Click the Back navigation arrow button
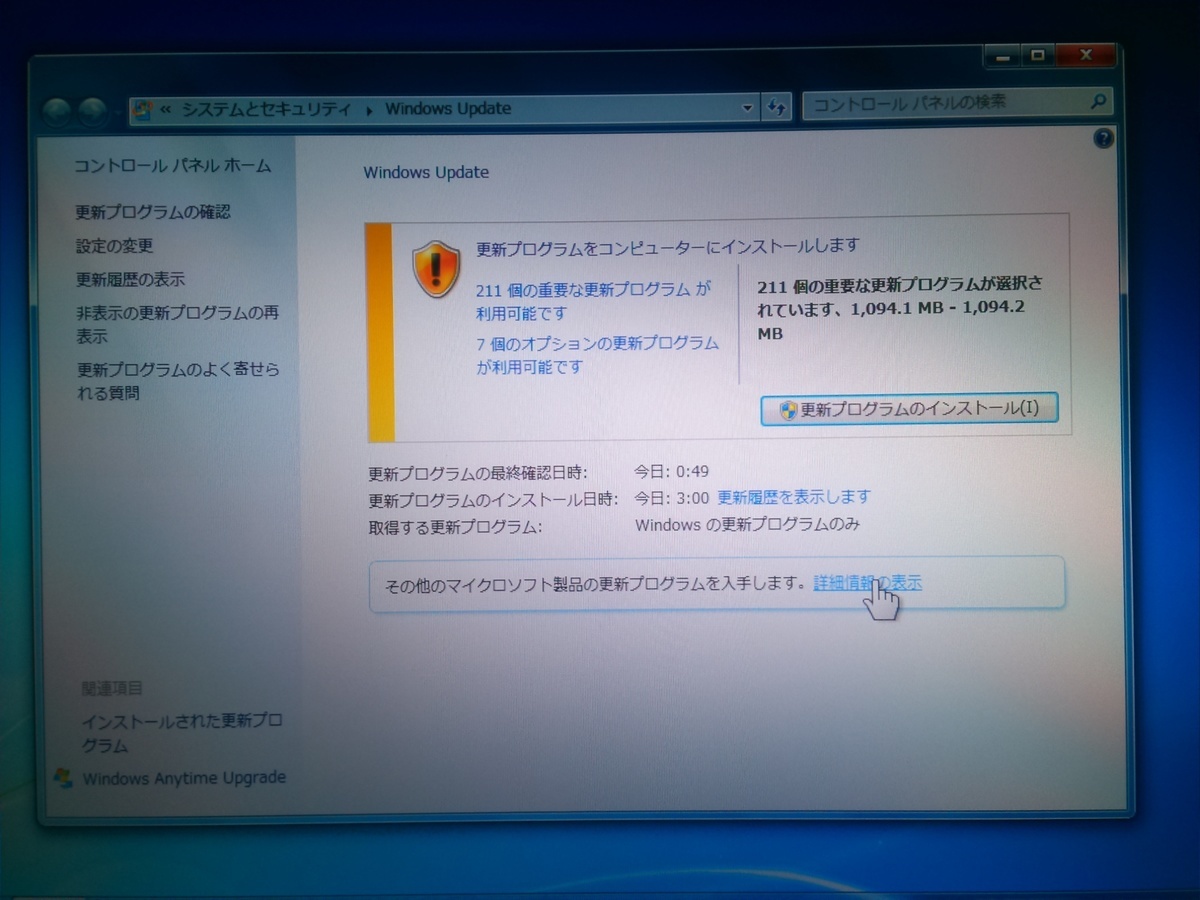Viewport: 1200px width, 900px height. click(x=59, y=110)
